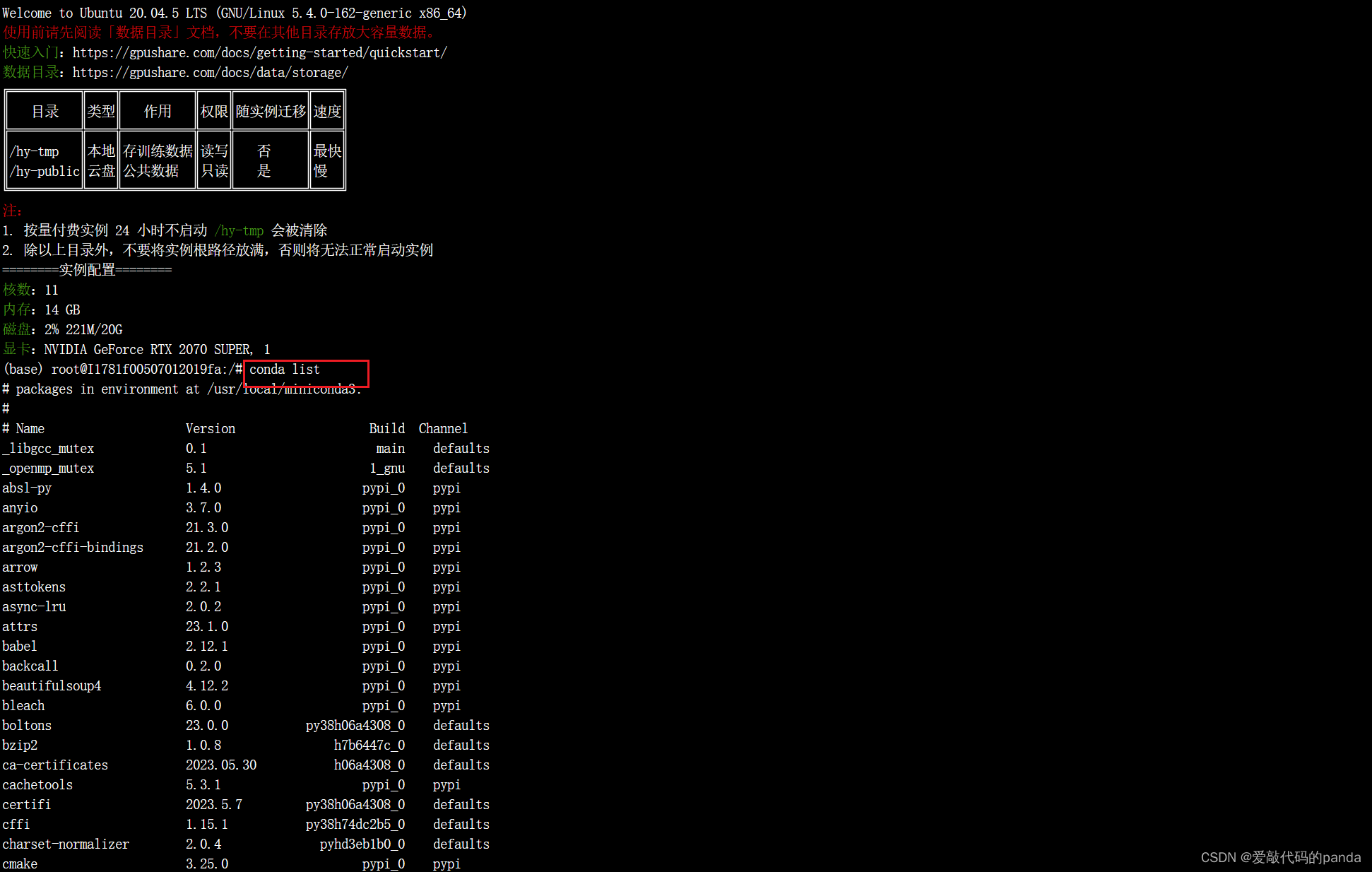
Task: Click the NVIDIA GeForce RTX 2070 SUPER text
Action: [x=147, y=350]
